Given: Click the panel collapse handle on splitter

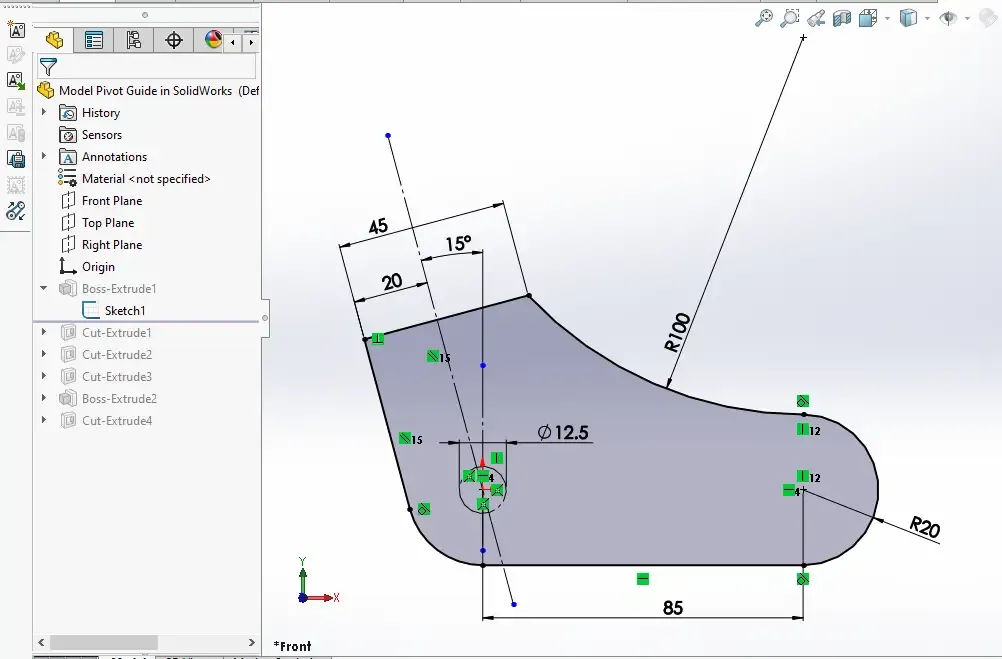Looking at the screenshot, I should (265, 318).
